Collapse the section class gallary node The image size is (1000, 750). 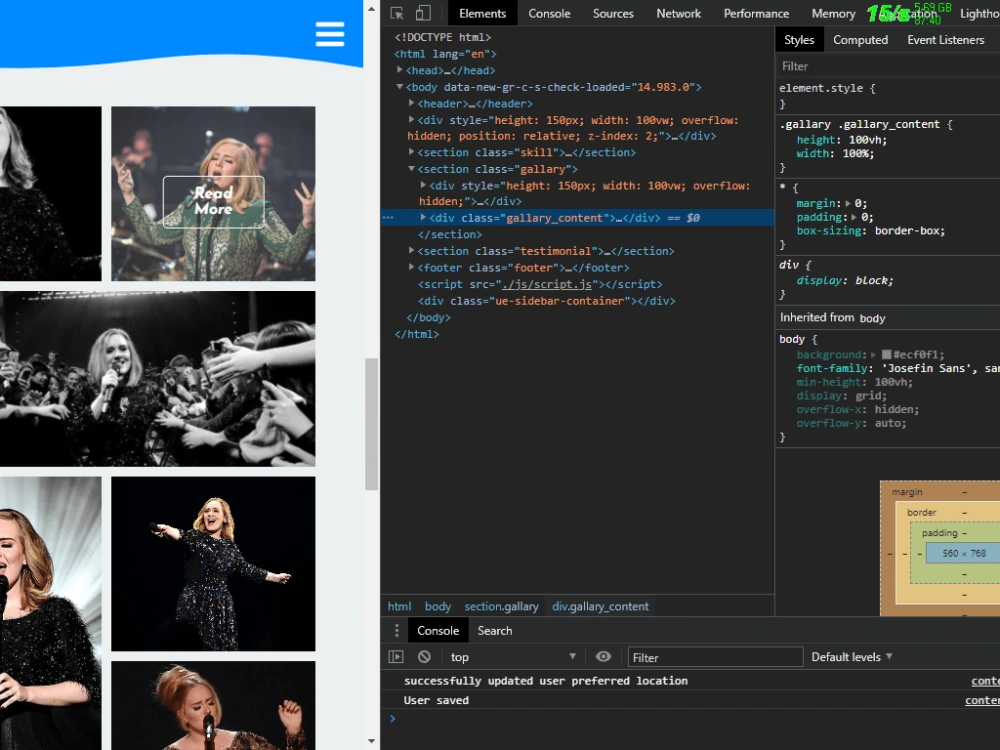(411, 169)
